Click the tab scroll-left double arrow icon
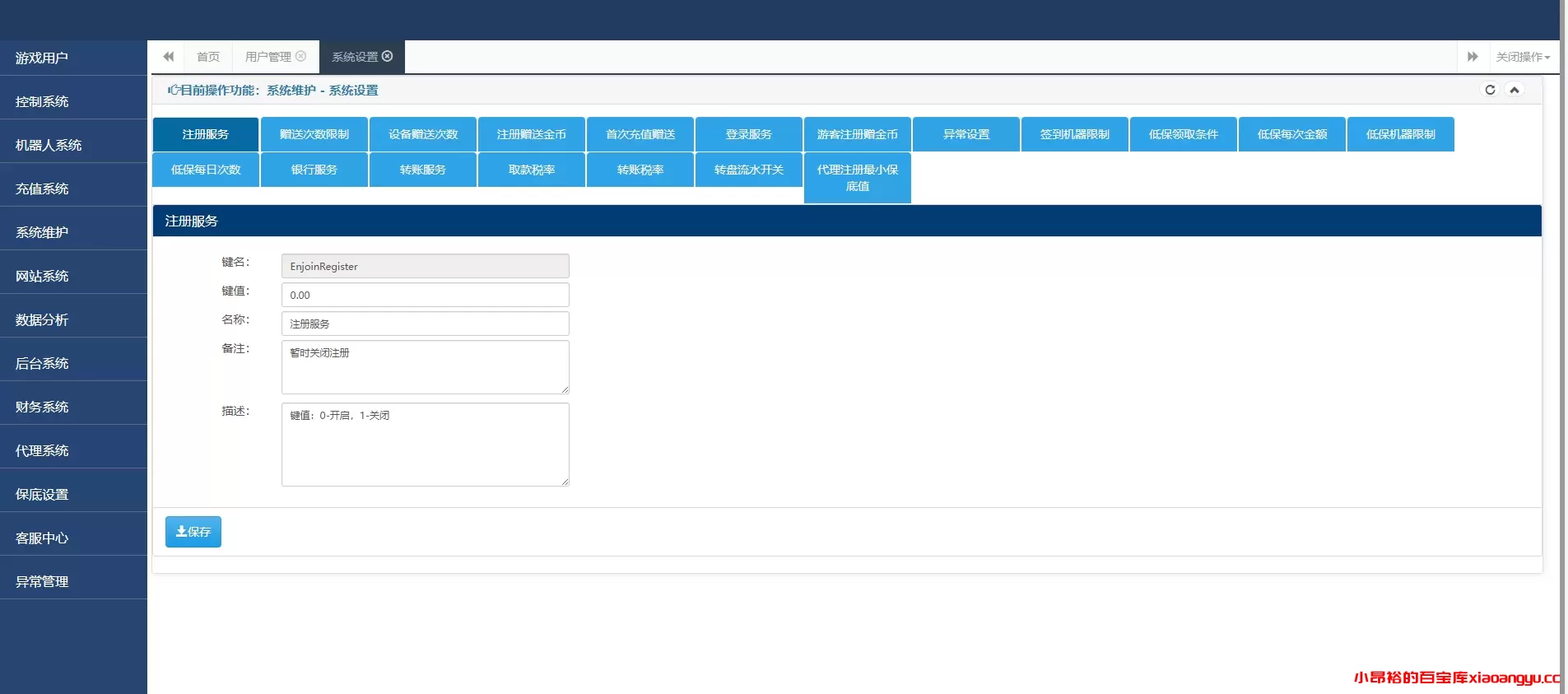The image size is (1568, 694). click(x=168, y=57)
